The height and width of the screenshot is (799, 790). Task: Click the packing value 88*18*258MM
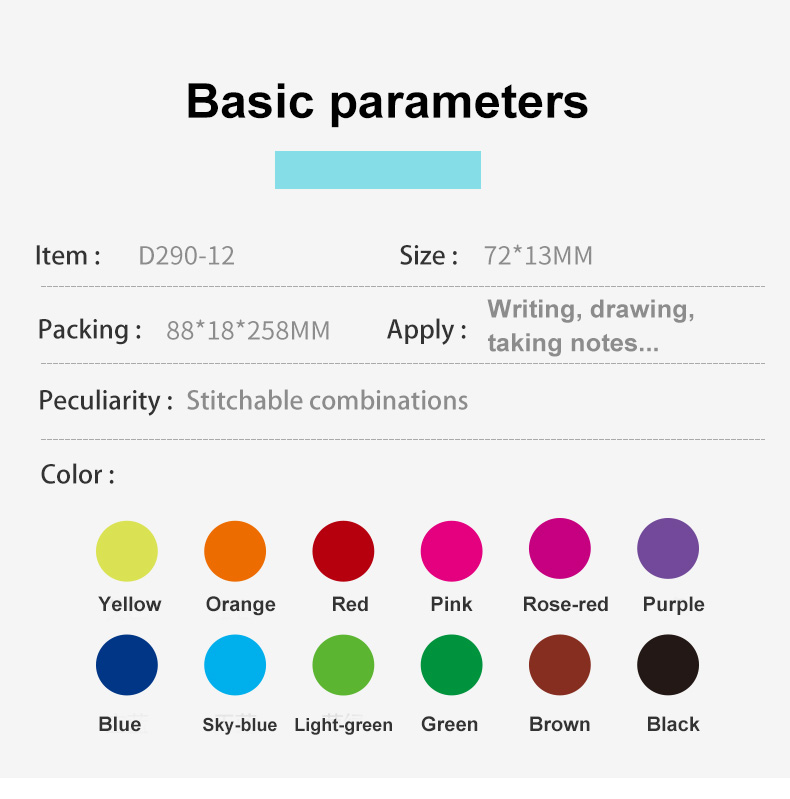[x=248, y=330]
